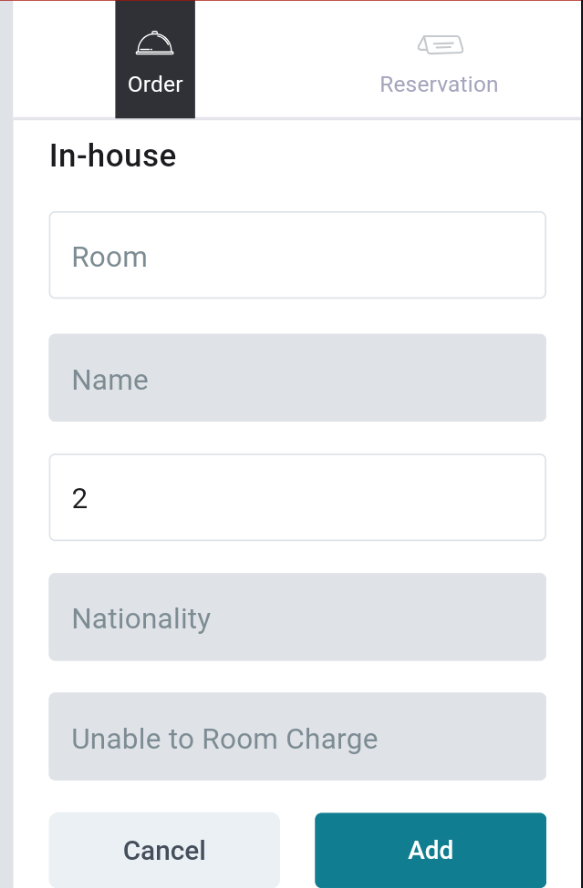Click the teal Add button
Screen dimensions: 583x888
[x=431, y=850]
